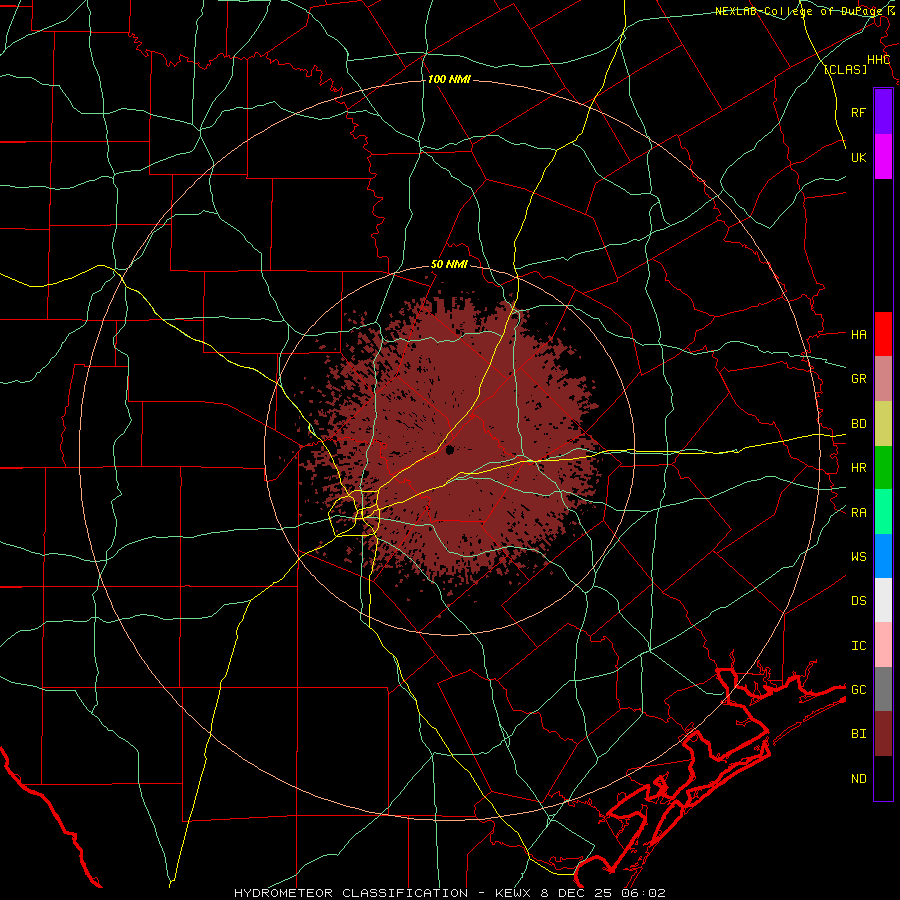Click the IC light pink legend swatch
The height and width of the screenshot is (900, 900).
[883, 645]
